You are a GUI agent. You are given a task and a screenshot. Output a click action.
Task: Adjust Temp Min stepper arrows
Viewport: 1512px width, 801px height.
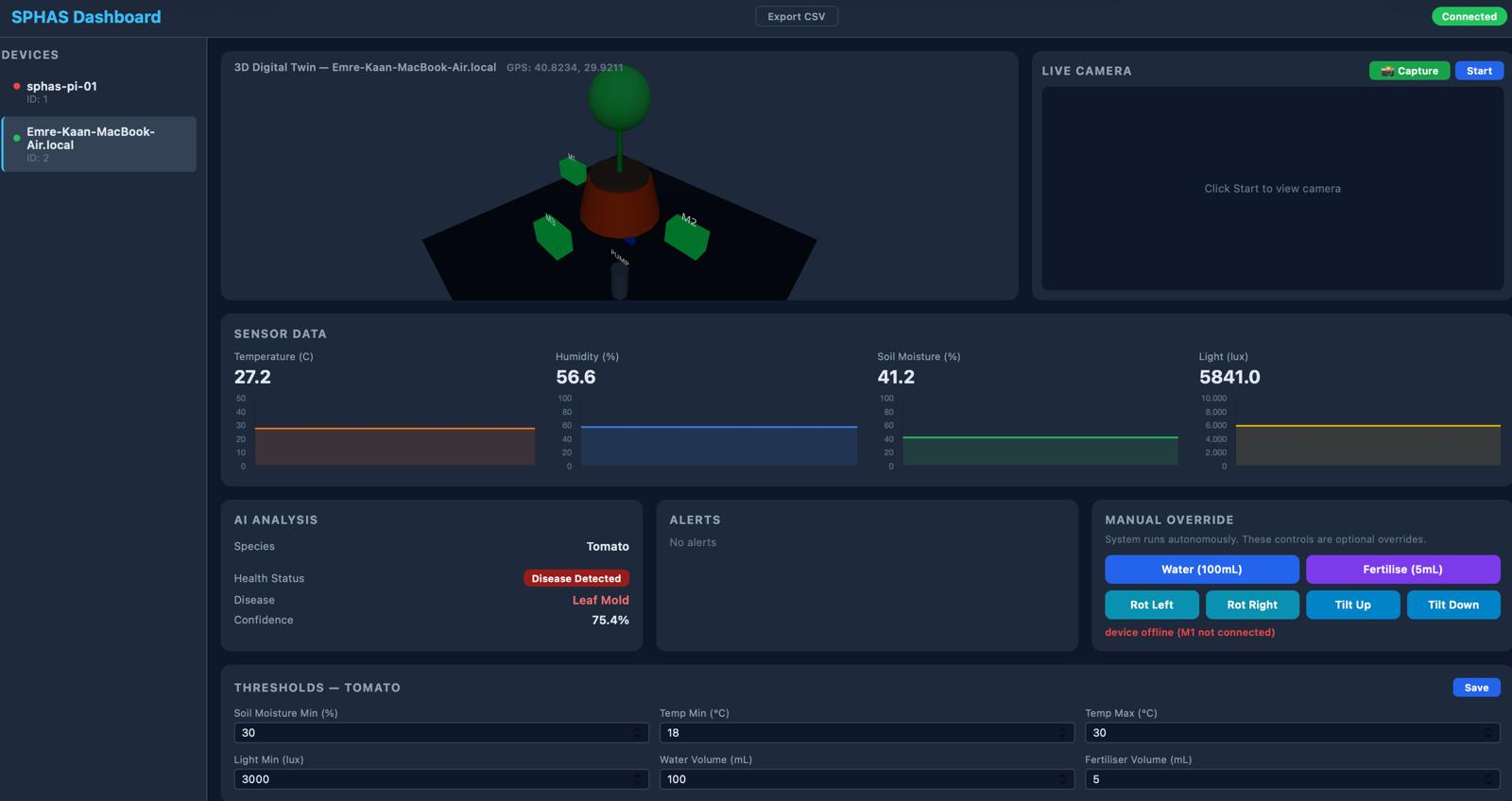(x=1062, y=733)
